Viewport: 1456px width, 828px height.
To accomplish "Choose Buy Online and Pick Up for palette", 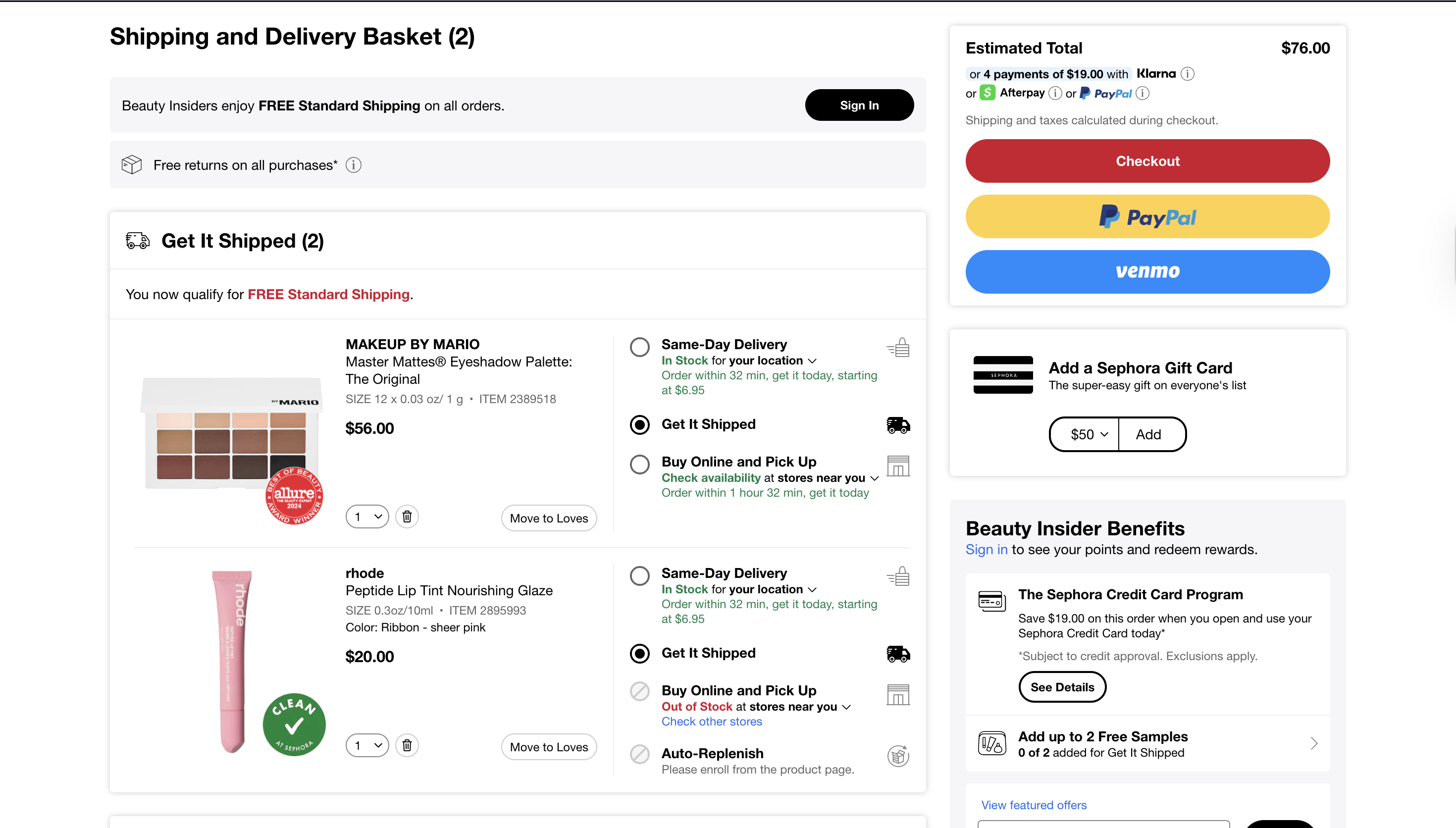I will 639,465.
